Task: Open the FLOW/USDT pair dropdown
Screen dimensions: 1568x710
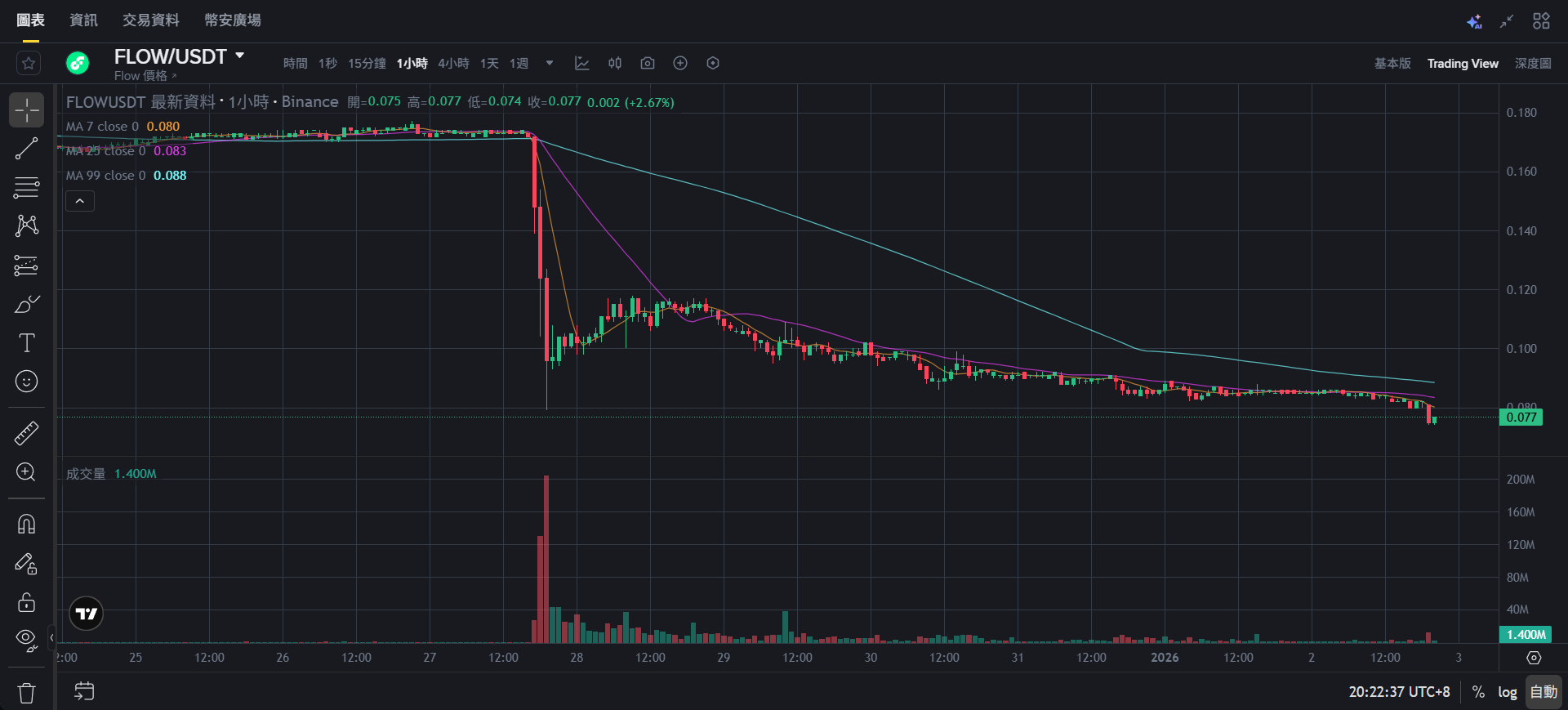Action: pos(240,56)
